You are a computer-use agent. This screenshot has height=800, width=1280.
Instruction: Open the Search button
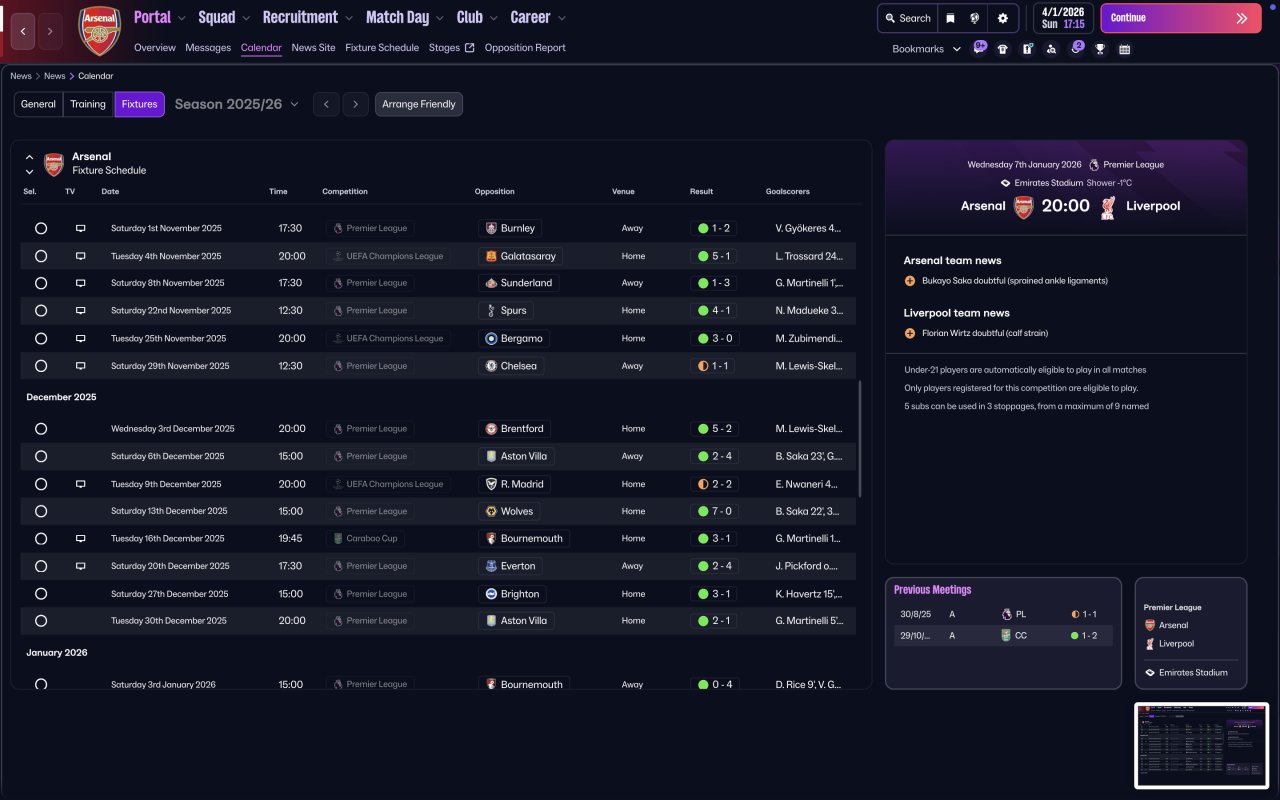click(x=908, y=18)
